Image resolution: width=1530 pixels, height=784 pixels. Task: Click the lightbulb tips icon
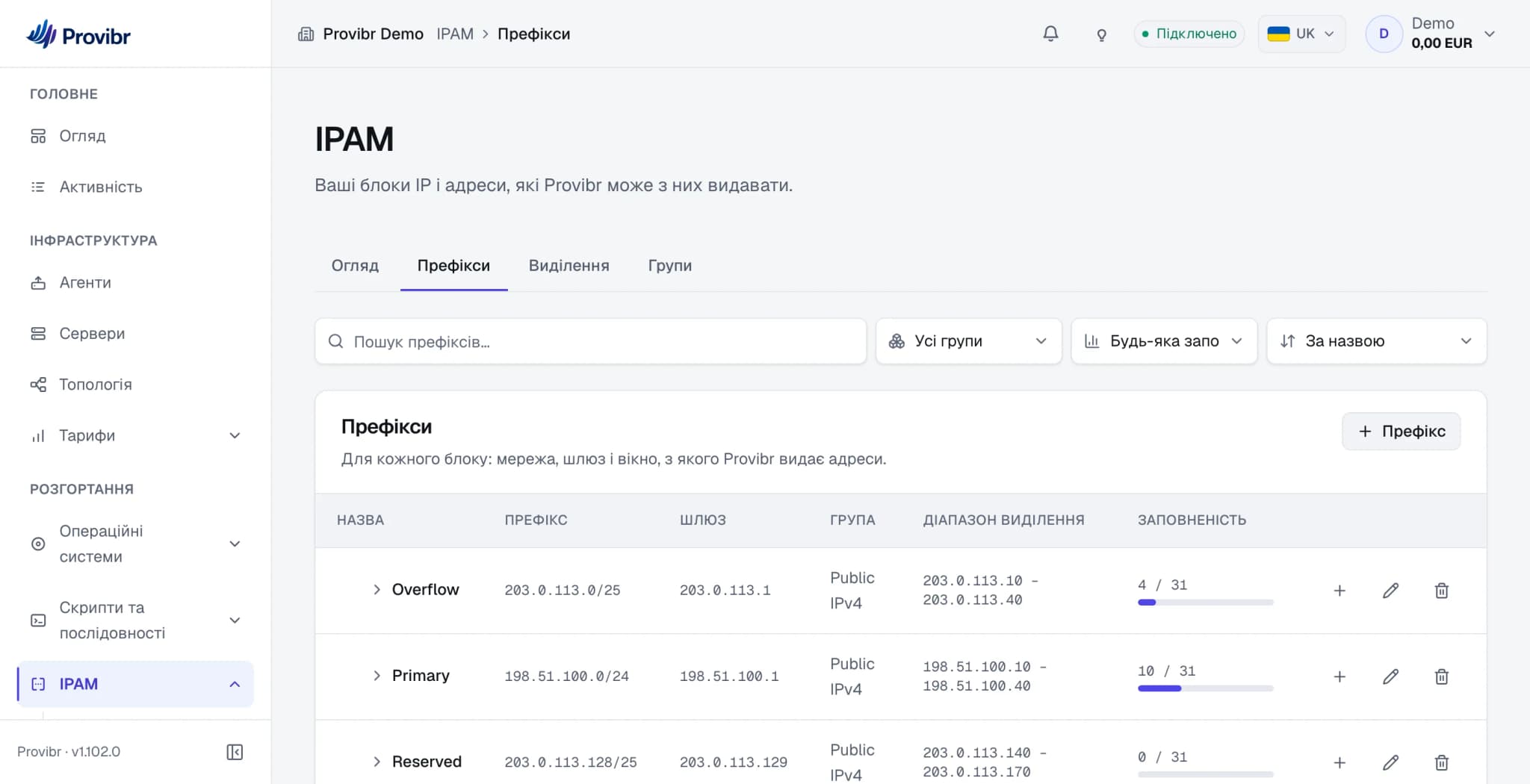tap(1101, 34)
